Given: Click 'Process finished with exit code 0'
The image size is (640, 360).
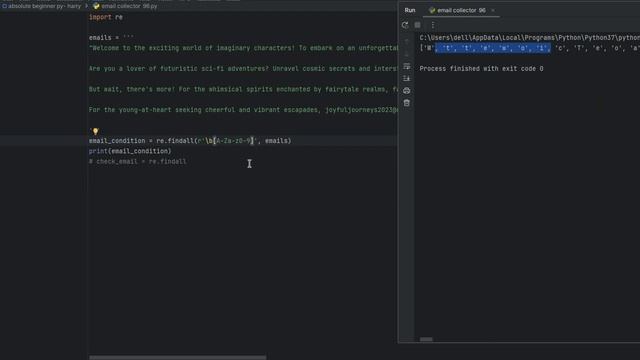Looking at the screenshot, I should pyautogui.click(x=481, y=69).
